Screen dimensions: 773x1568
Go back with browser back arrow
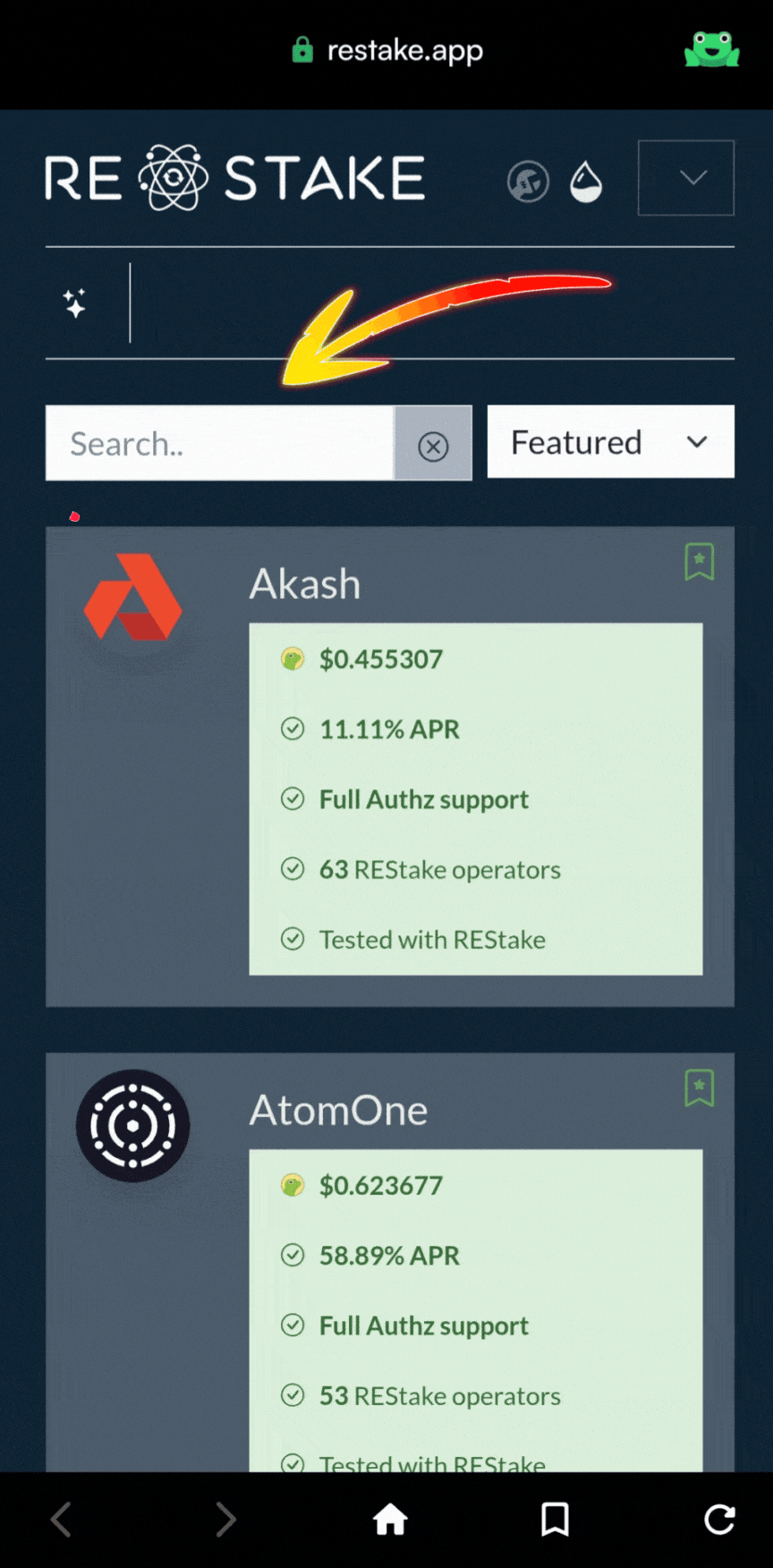(61, 1519)
